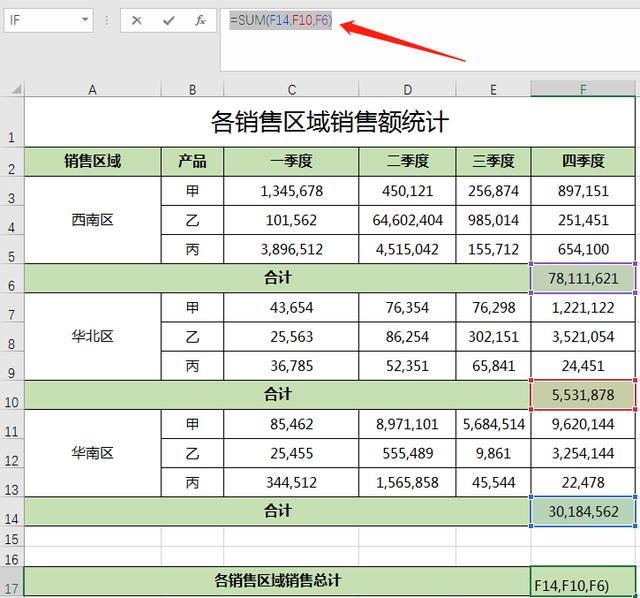The image size is (640, 598).
Task: Cancel the formula entry with X icon
Action: click(137, 20)
